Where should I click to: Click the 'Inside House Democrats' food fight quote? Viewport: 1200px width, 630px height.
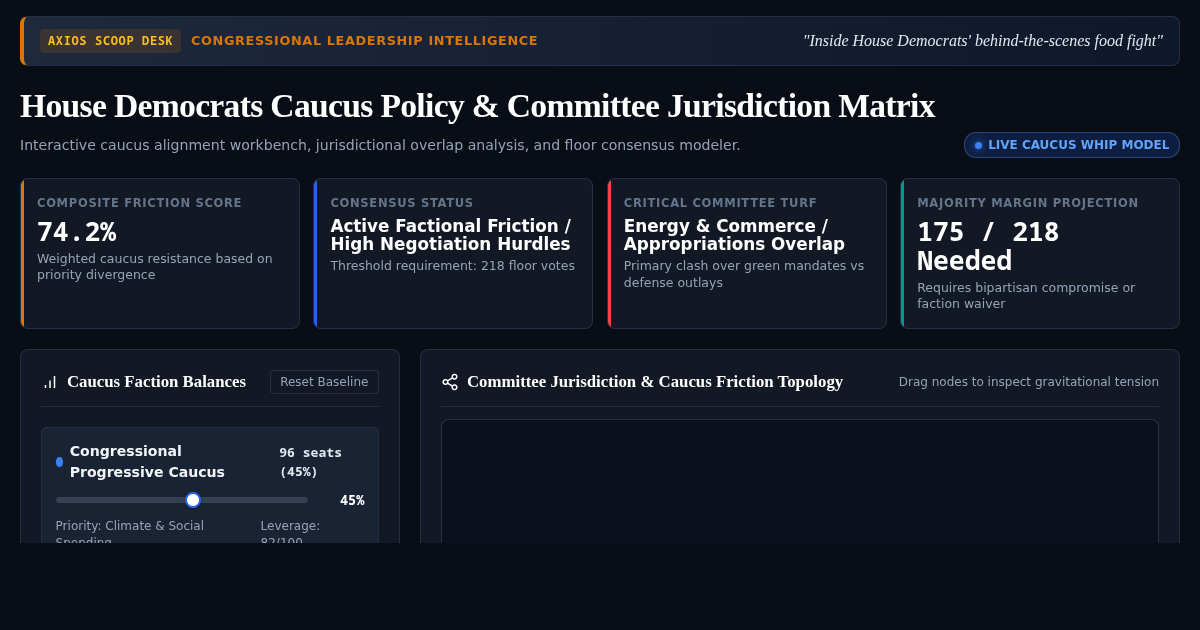(x=982, y=41)
